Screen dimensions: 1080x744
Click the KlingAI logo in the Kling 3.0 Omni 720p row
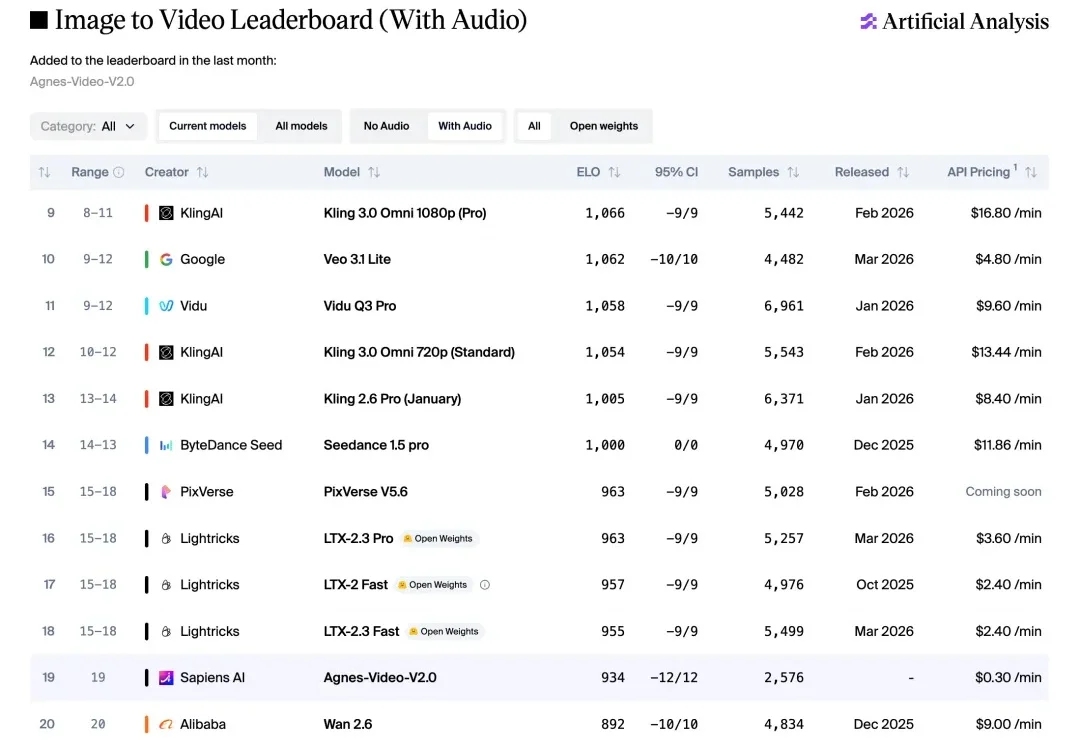pyautogui.click(x=166, y=353)
